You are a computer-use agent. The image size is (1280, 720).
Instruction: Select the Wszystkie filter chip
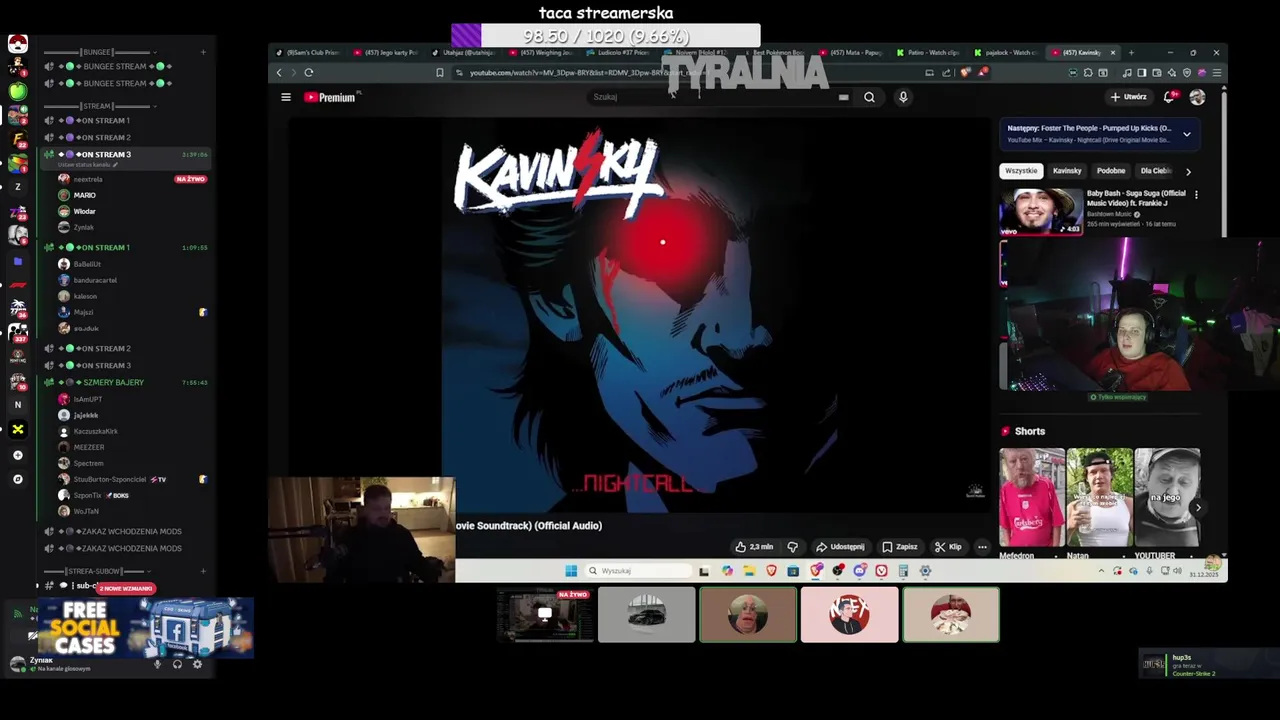[x=1021, y=171]
